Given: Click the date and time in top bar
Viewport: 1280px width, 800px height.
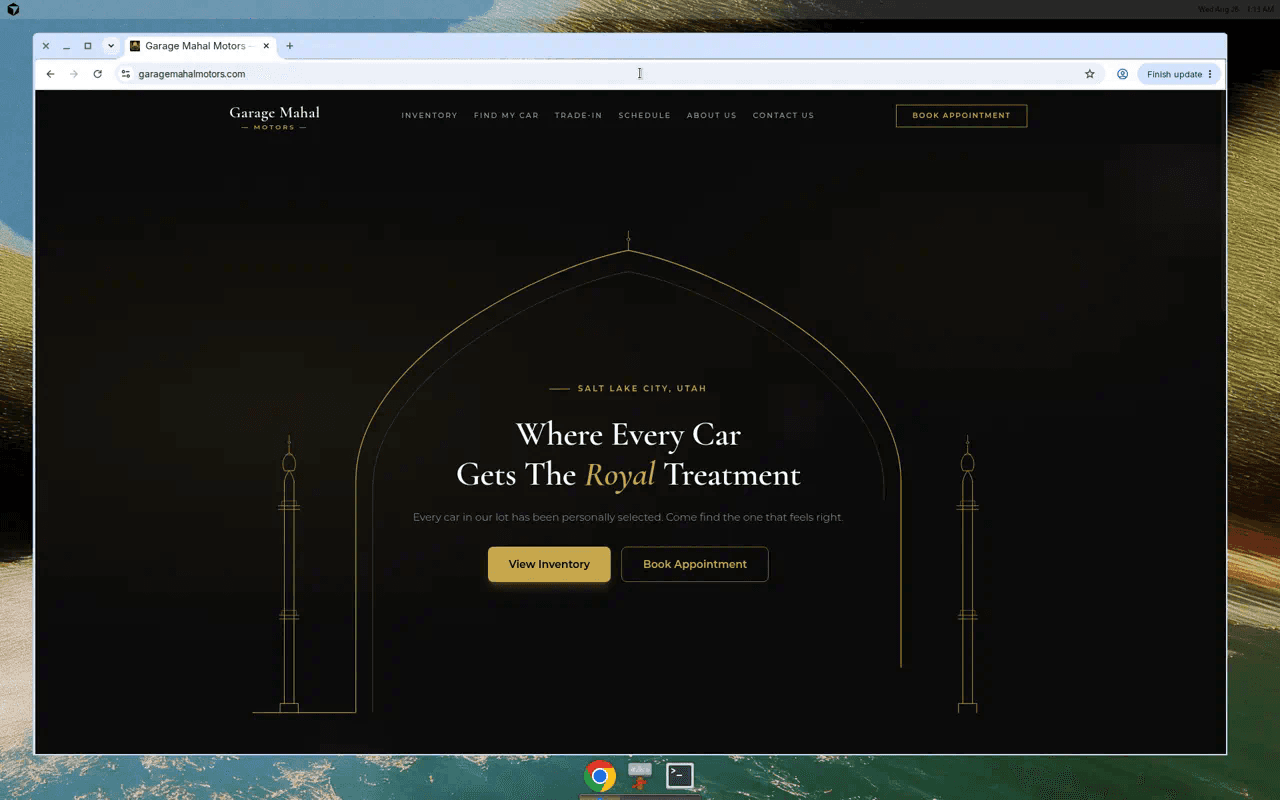Looking at the screenshot, I should (1235, 9).
